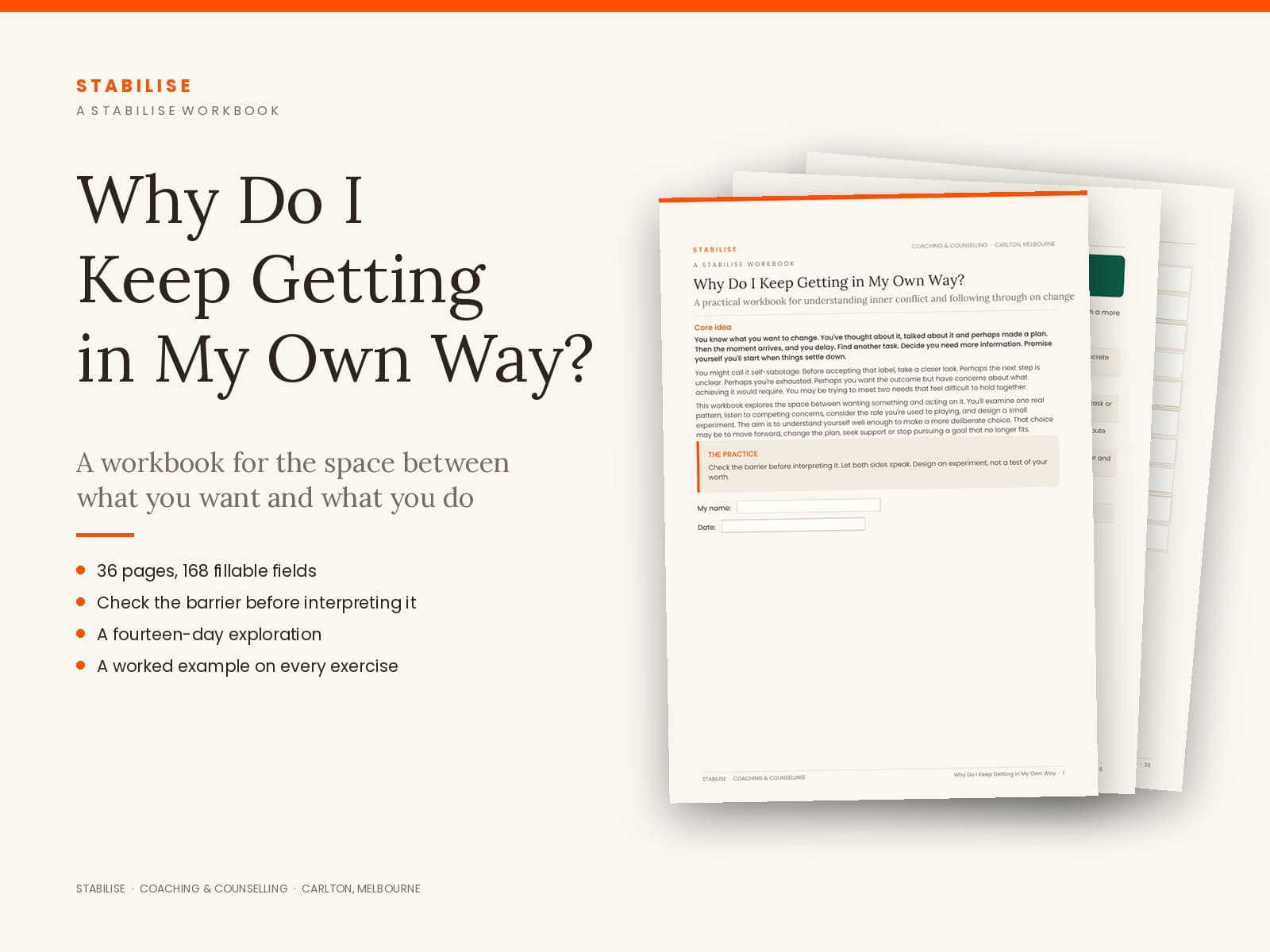
Task: Click the 'Date:' input field
Action: 793,524
